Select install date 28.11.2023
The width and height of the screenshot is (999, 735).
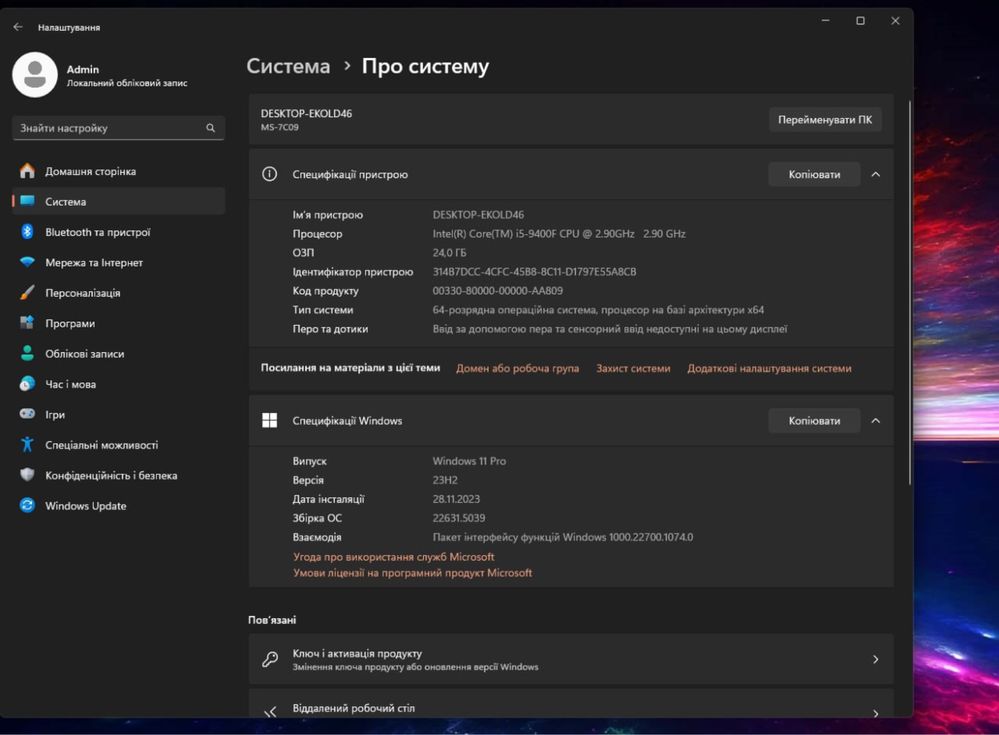coord(456,499)
